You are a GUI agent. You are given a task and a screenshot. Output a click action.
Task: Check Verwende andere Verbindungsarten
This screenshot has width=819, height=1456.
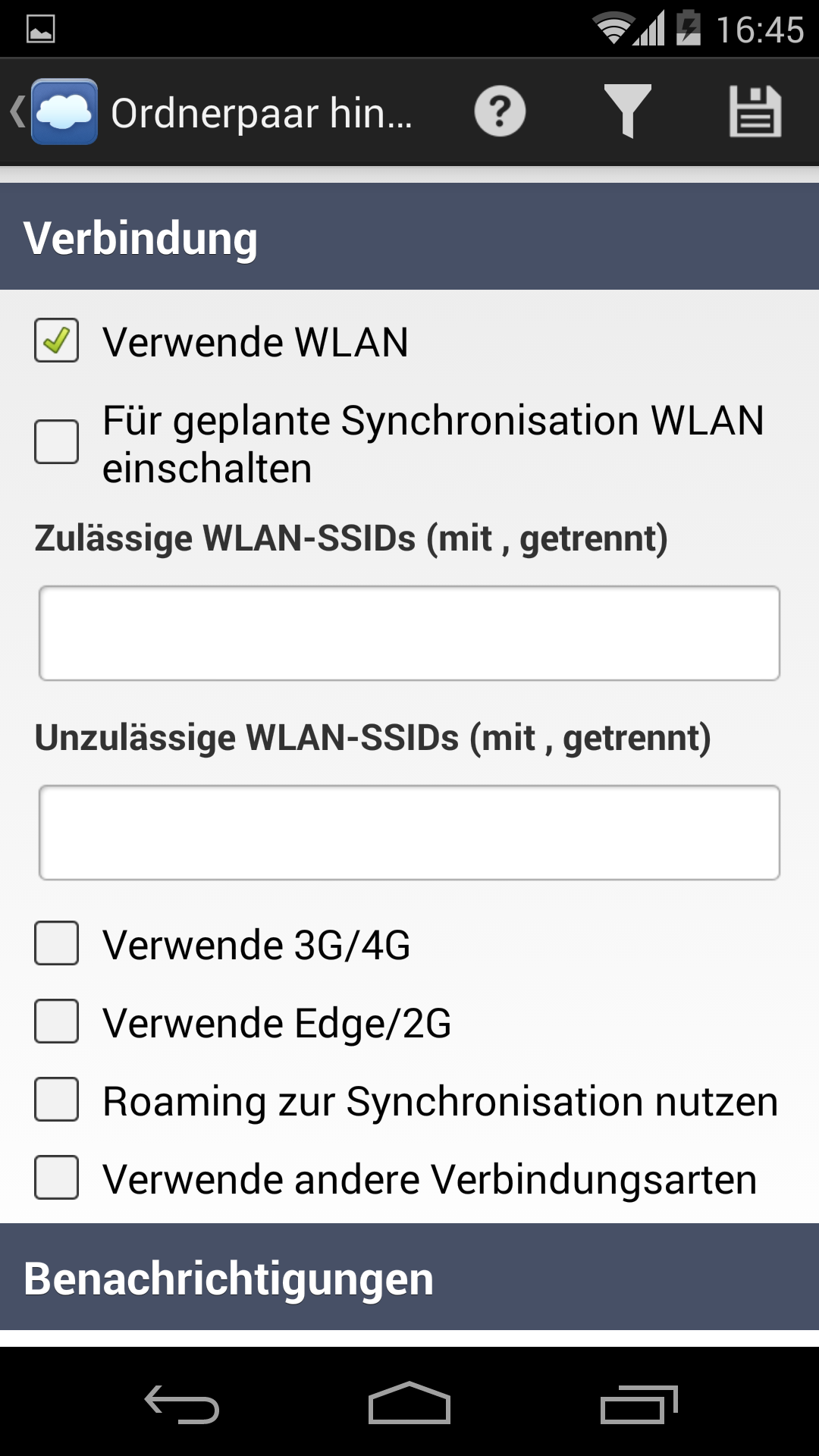(57, 1178)
